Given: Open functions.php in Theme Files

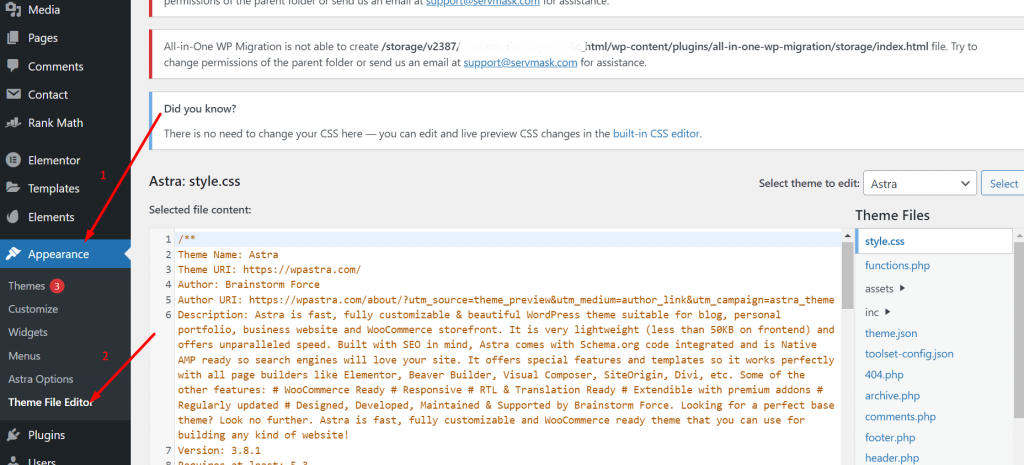Looking at the screenshot, I should point(897,265).
